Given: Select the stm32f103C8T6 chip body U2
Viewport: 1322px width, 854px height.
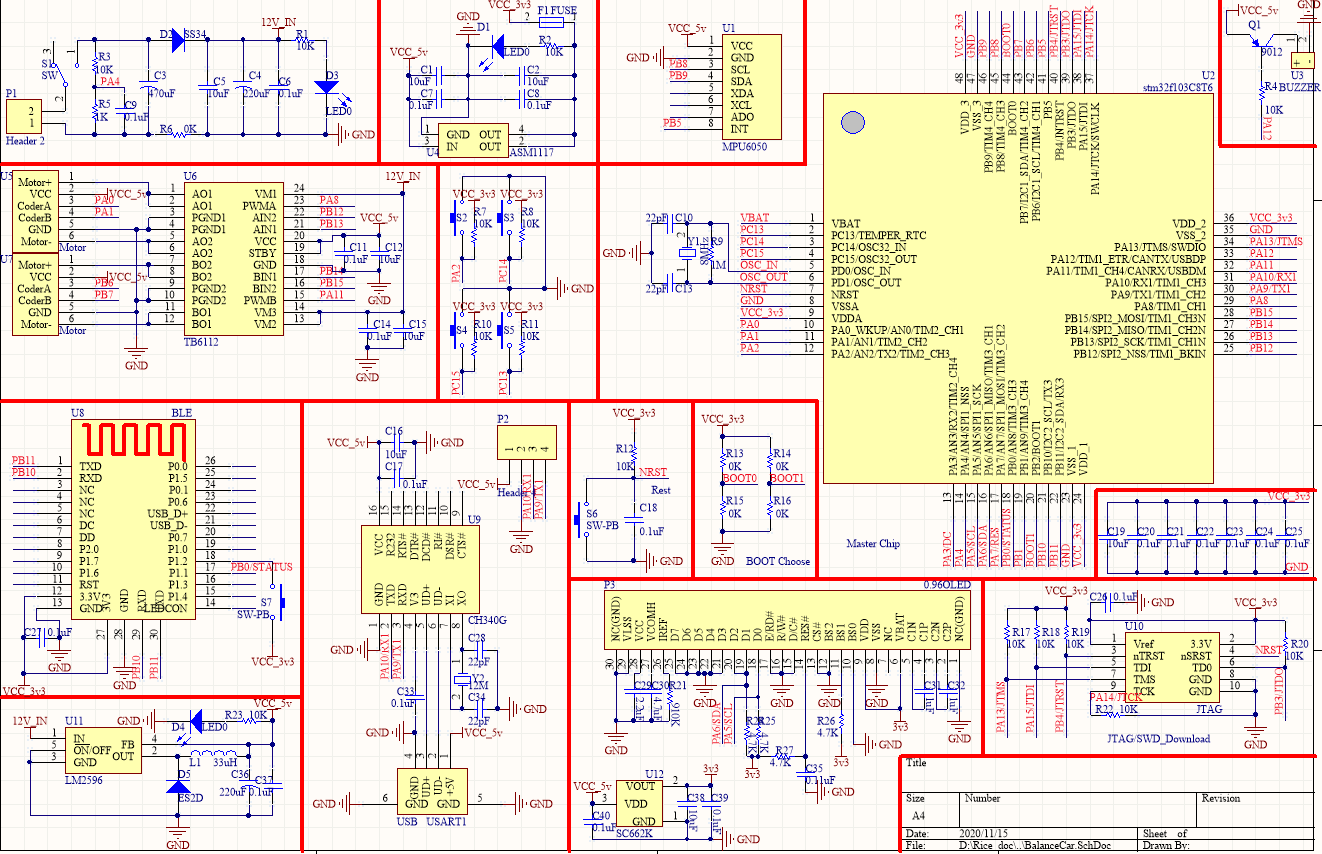Looking at the screenshot, I should pyautogui.click(x=1018, y=288).
